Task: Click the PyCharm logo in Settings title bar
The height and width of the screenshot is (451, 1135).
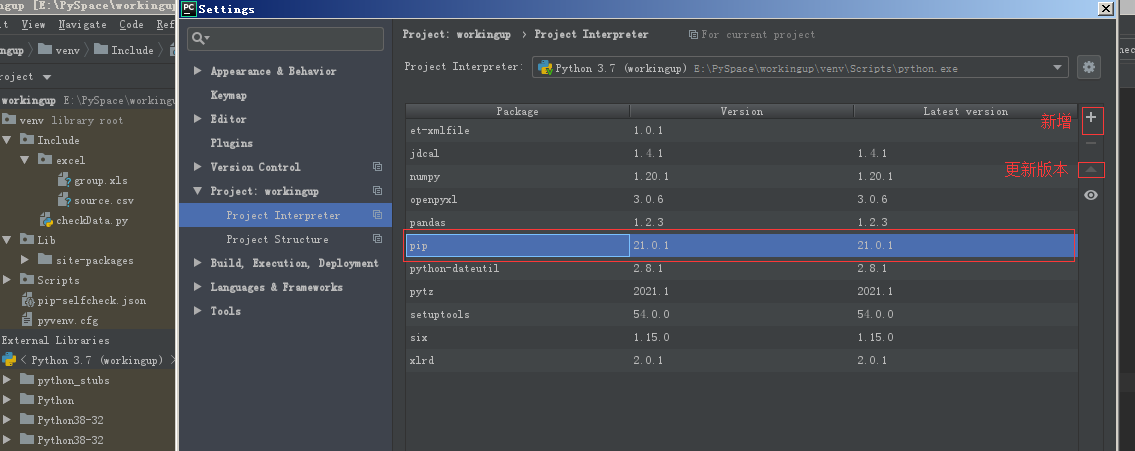Action: 189,9
